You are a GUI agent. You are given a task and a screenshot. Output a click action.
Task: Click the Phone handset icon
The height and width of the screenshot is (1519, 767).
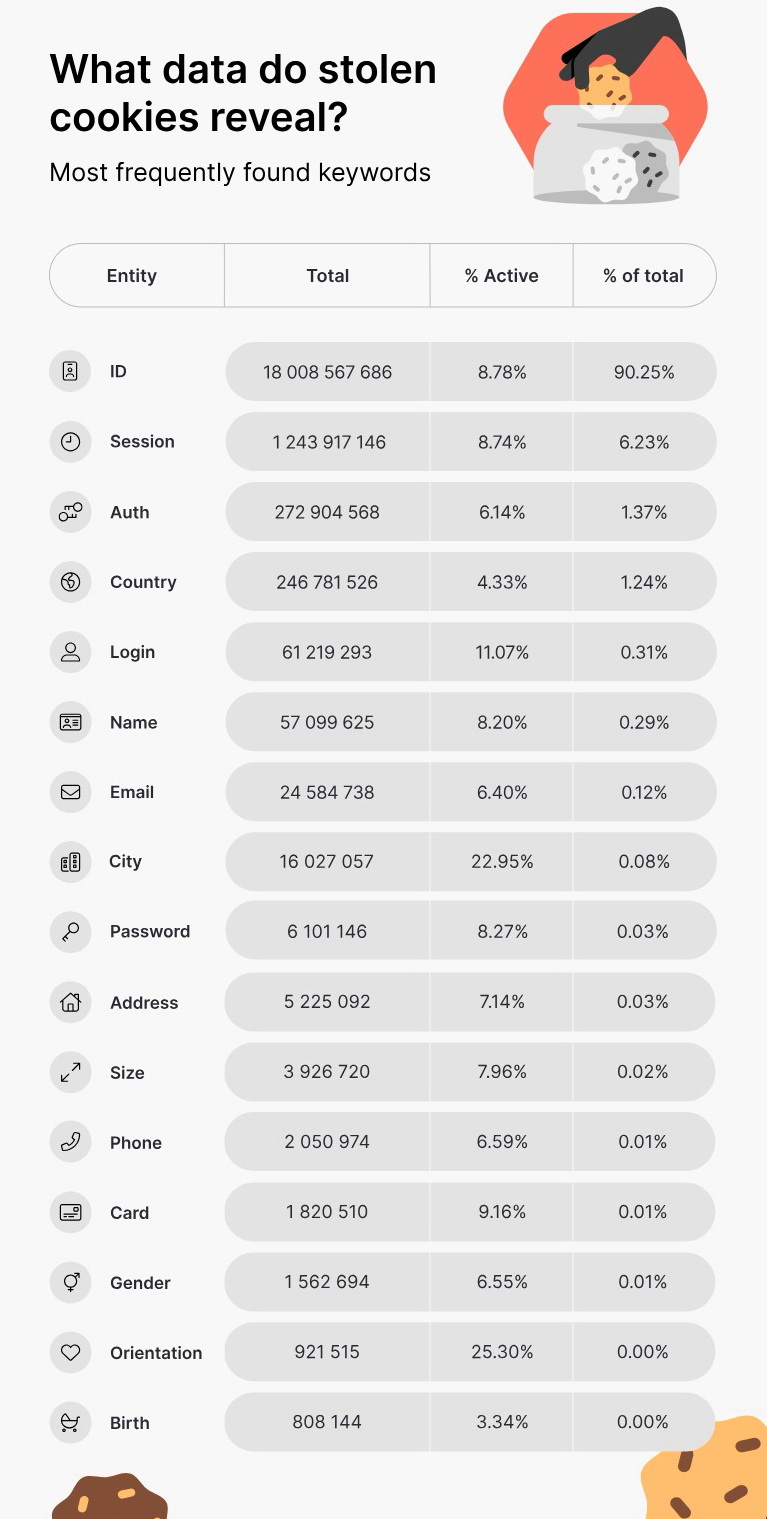(70, 1142)
